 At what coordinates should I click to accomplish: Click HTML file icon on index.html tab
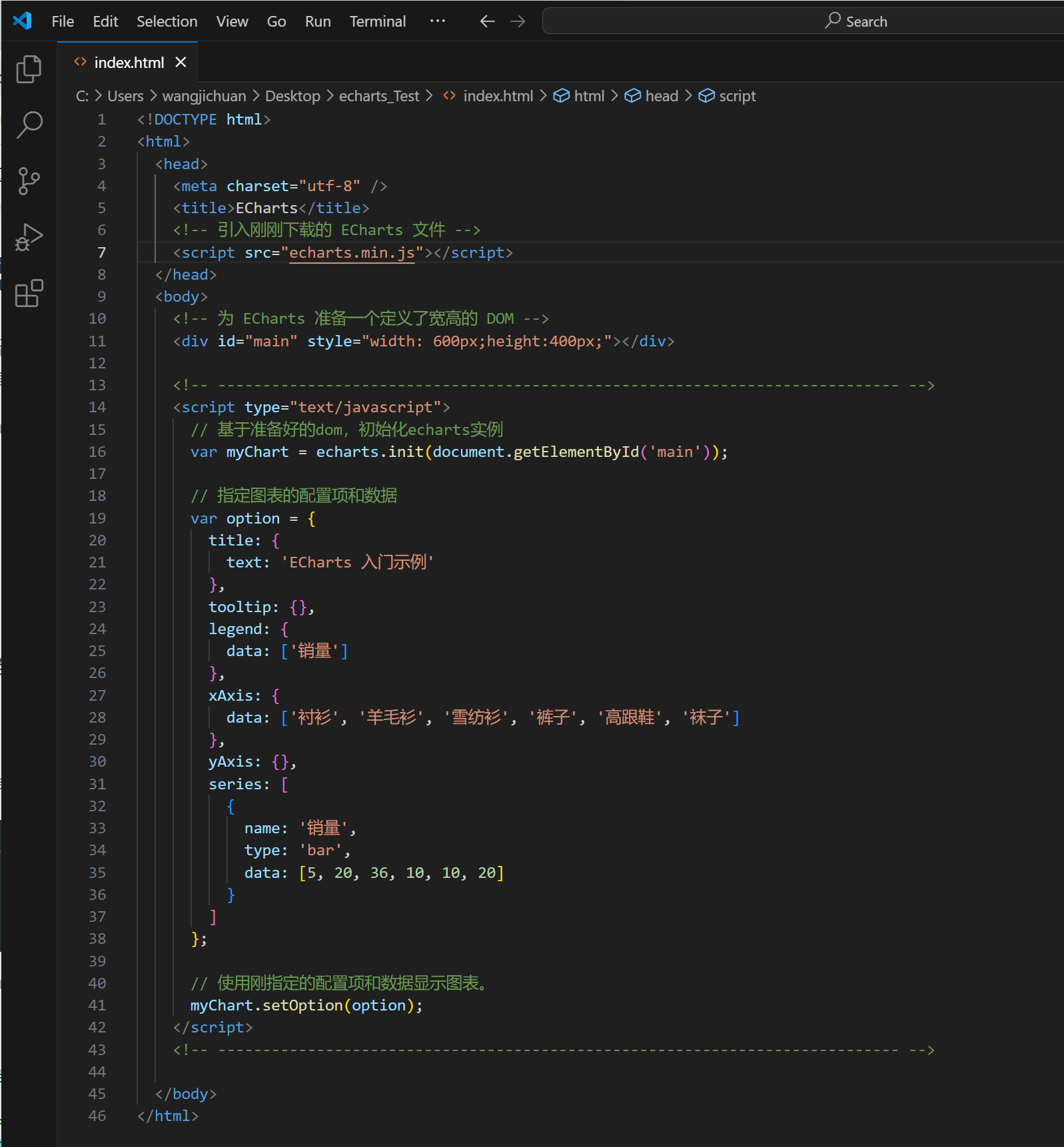(80, 62)
